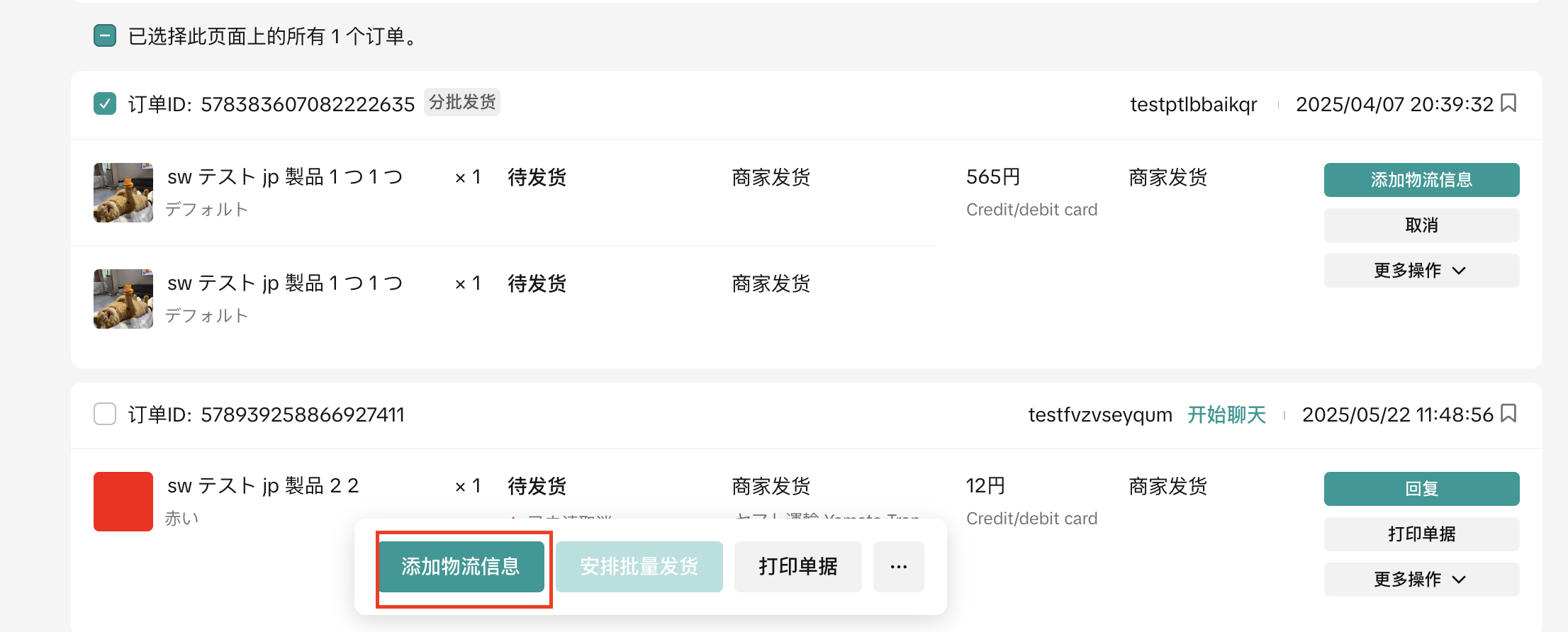Expand 更多操作 dropdown for the first order
The image size is (1568, 632).
click(1421, 271)
